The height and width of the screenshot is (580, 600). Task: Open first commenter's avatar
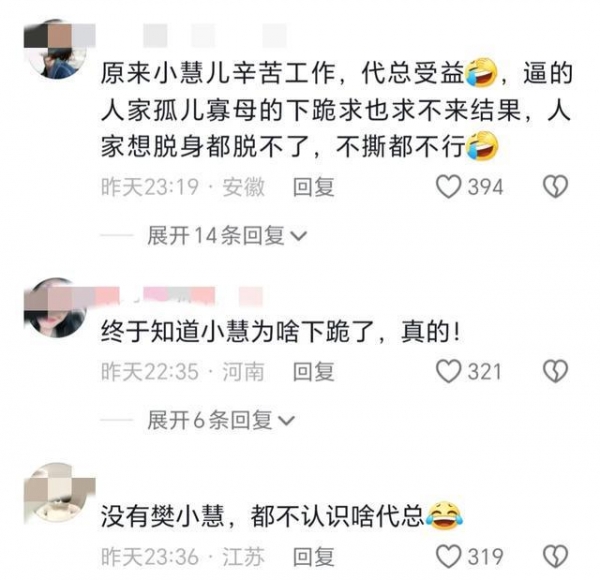coord(55,49)
